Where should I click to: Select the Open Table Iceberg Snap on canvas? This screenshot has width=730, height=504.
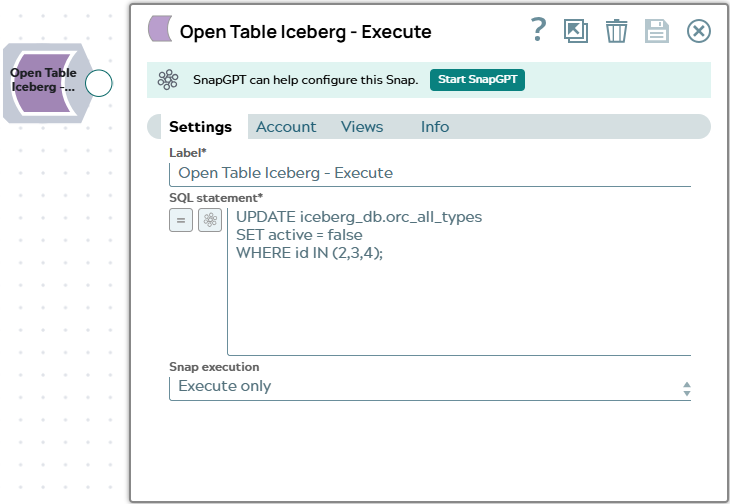click(45, 83)
